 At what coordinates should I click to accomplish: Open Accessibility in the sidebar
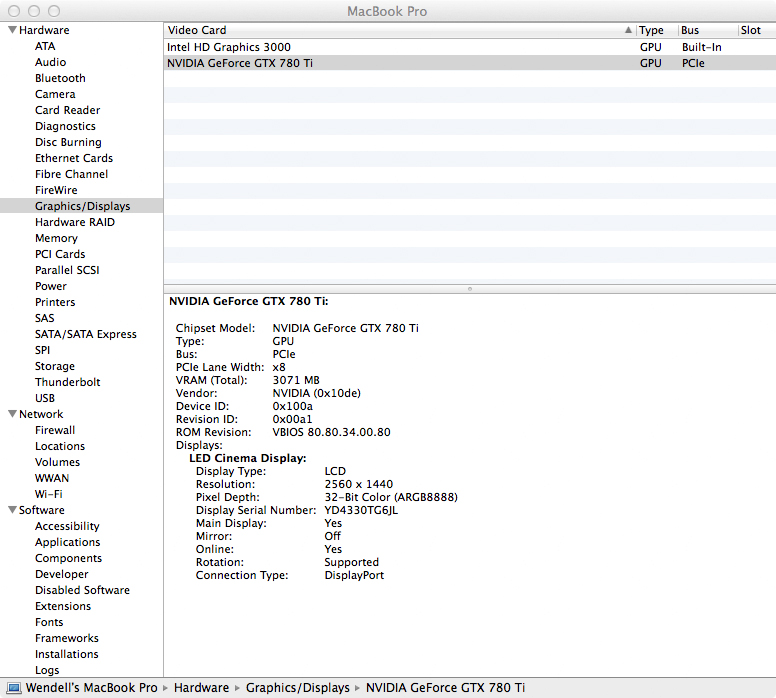pyautogui.click(x=67, y=526)
